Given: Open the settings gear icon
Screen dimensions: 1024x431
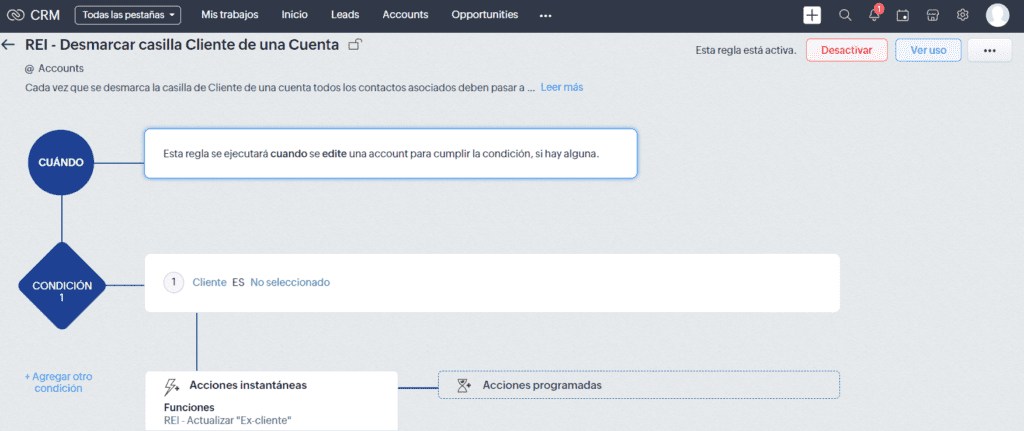Looking at the screenshot, I should [962, 15].
